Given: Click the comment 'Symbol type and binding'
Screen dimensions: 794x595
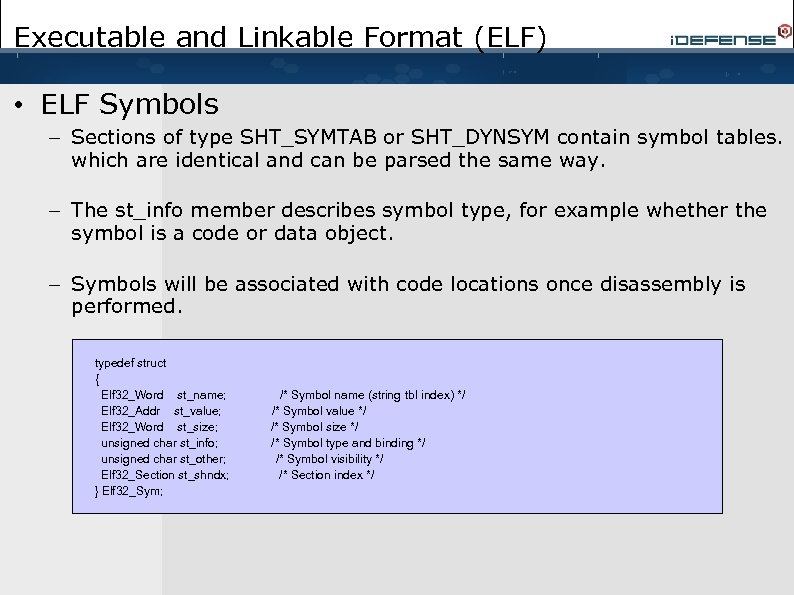Looking at the screenshot, I should (348, 443).
